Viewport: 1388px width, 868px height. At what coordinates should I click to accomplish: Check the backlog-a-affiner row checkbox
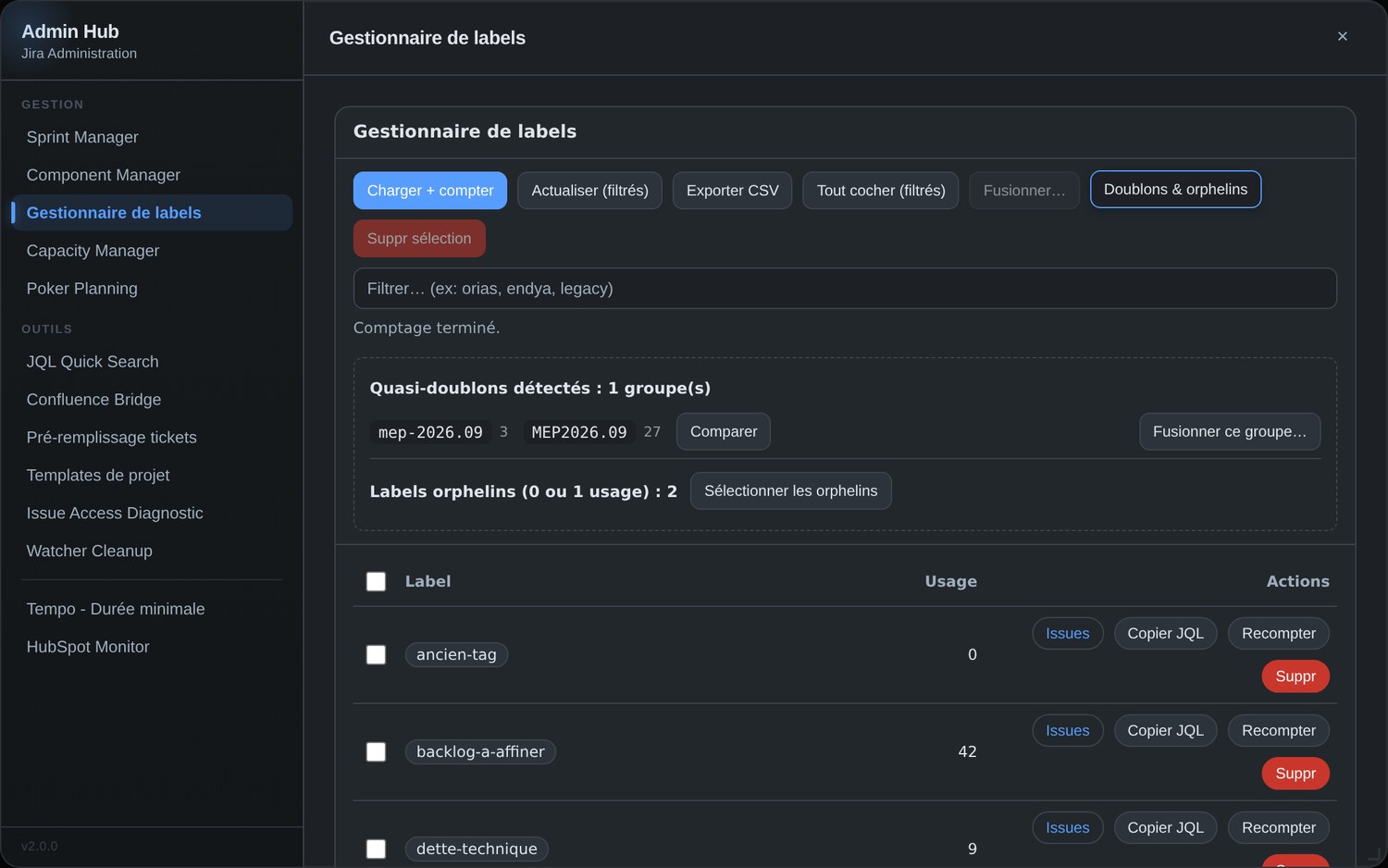tap(376, 752)
